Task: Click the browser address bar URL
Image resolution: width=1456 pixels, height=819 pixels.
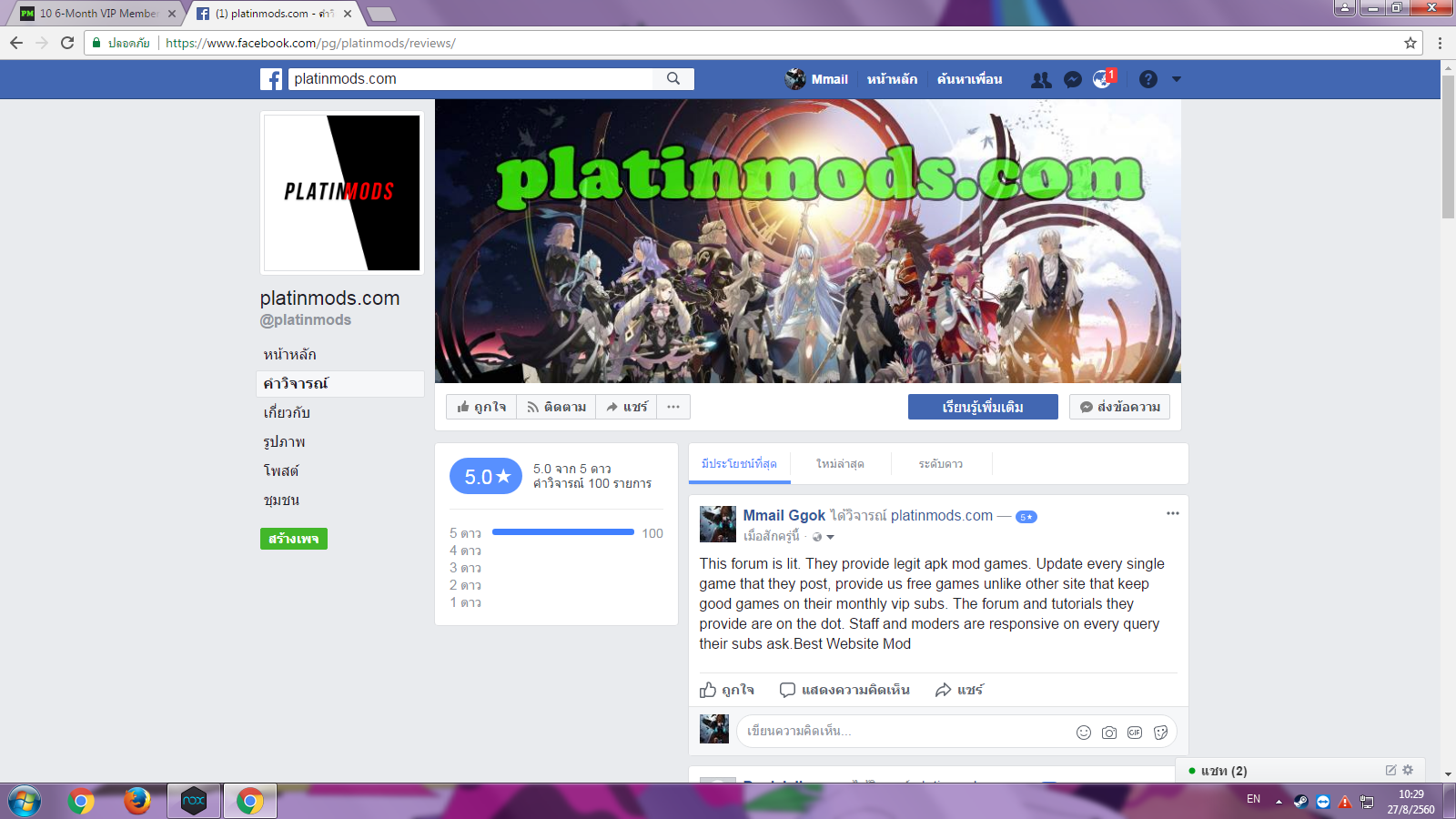Action: pyautogui.click(x=310, y=43)
